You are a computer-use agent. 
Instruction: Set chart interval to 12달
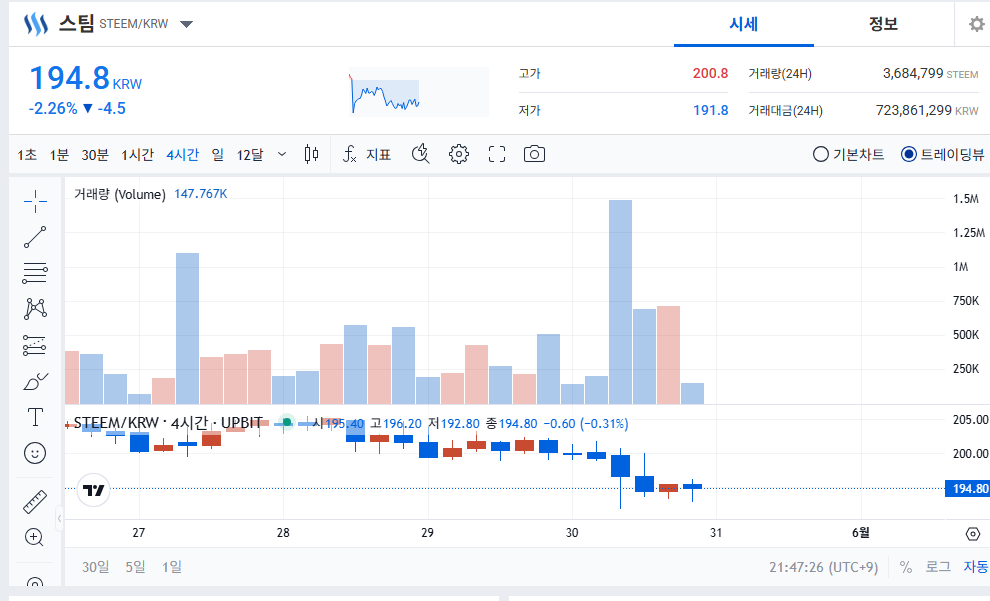249,155
